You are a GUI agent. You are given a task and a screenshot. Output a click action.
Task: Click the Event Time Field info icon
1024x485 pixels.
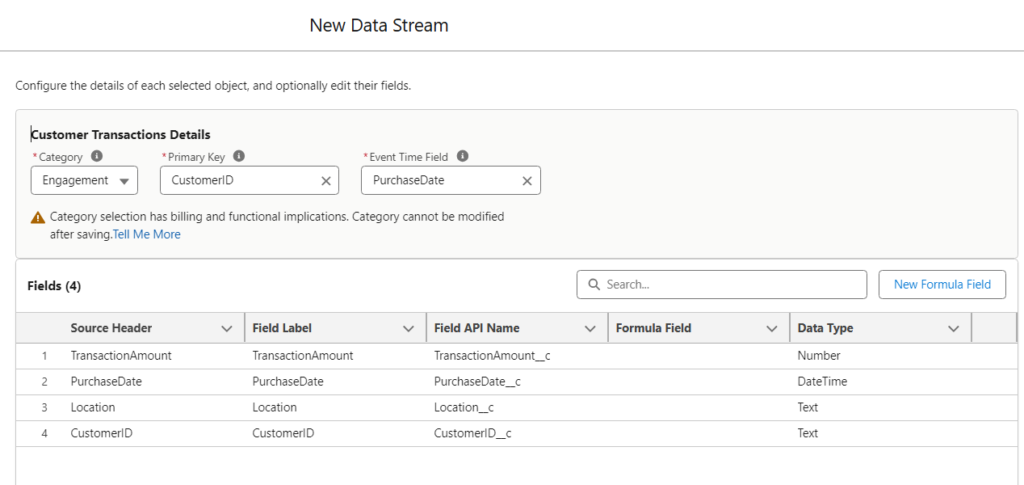click(462, 156)
